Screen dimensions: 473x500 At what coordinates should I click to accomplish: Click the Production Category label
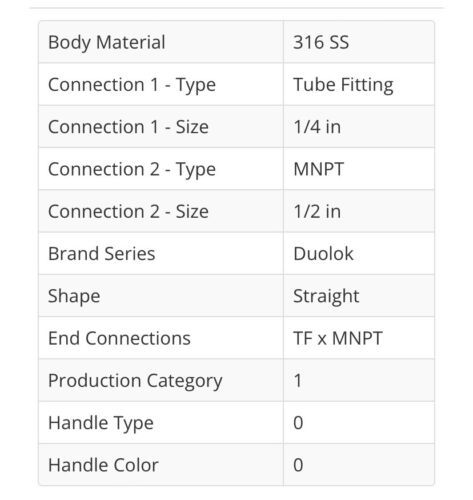click(x=135, y=381)
